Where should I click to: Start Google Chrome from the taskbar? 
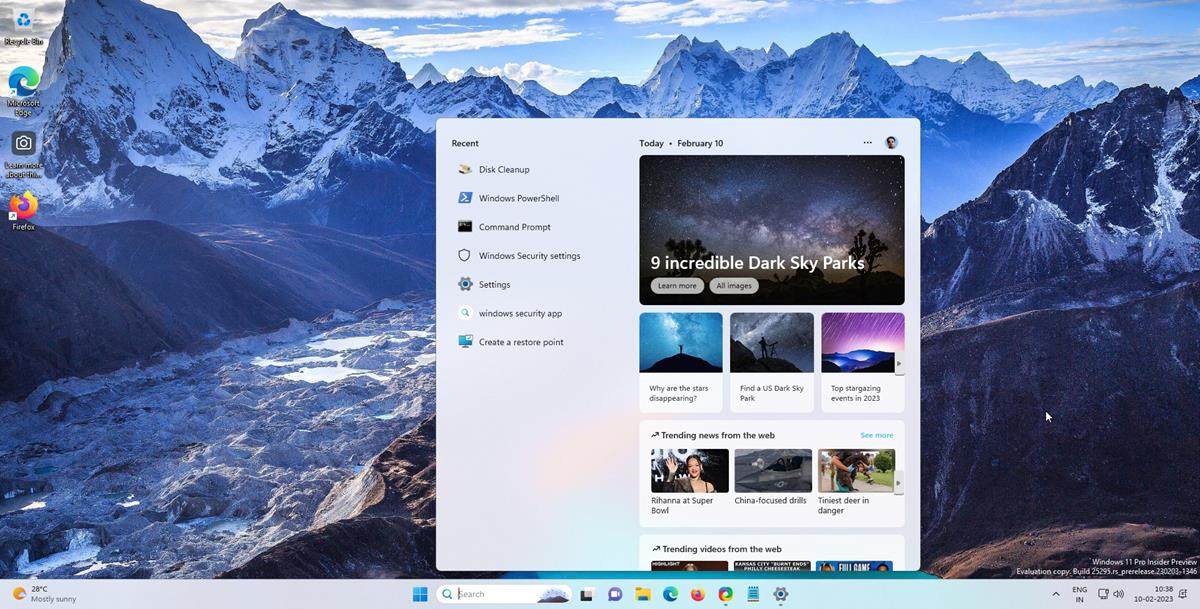click(725, 594)
